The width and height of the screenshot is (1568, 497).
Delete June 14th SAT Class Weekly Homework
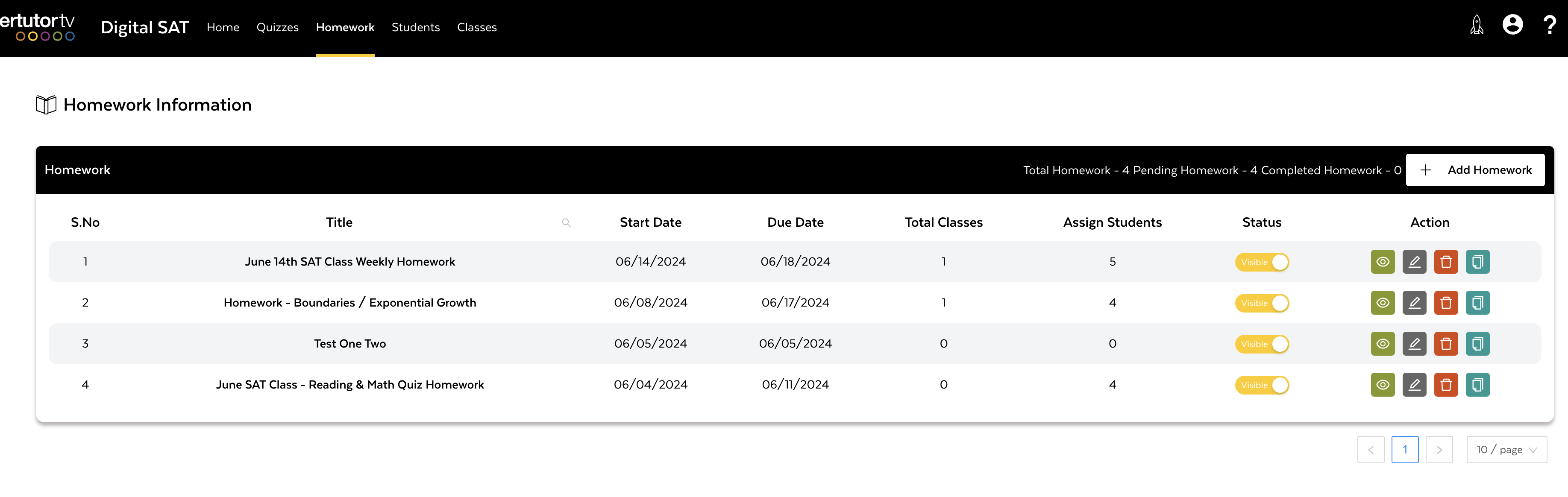click(1446, 262)
